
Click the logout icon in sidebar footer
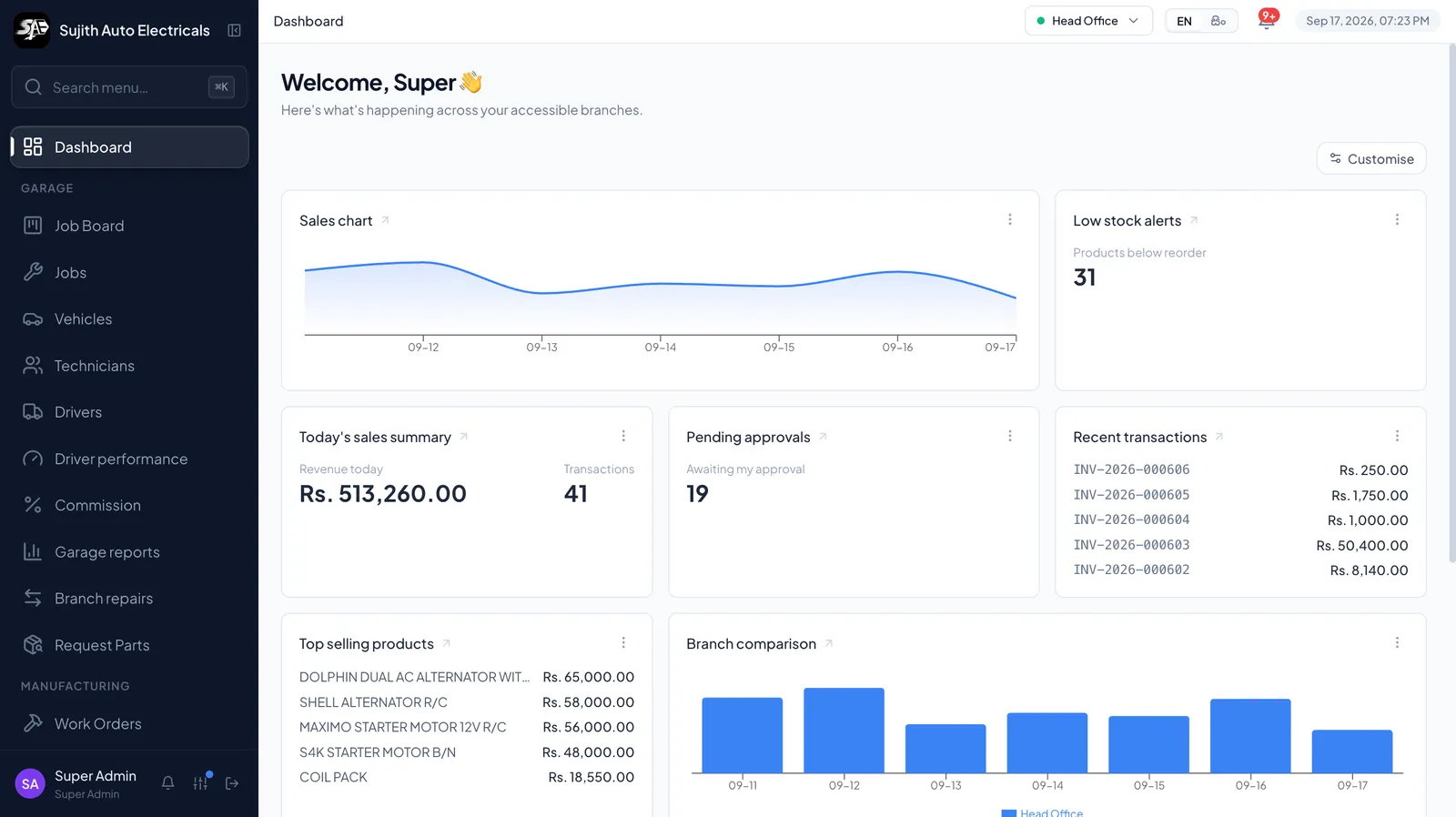(x=232, y=783)
